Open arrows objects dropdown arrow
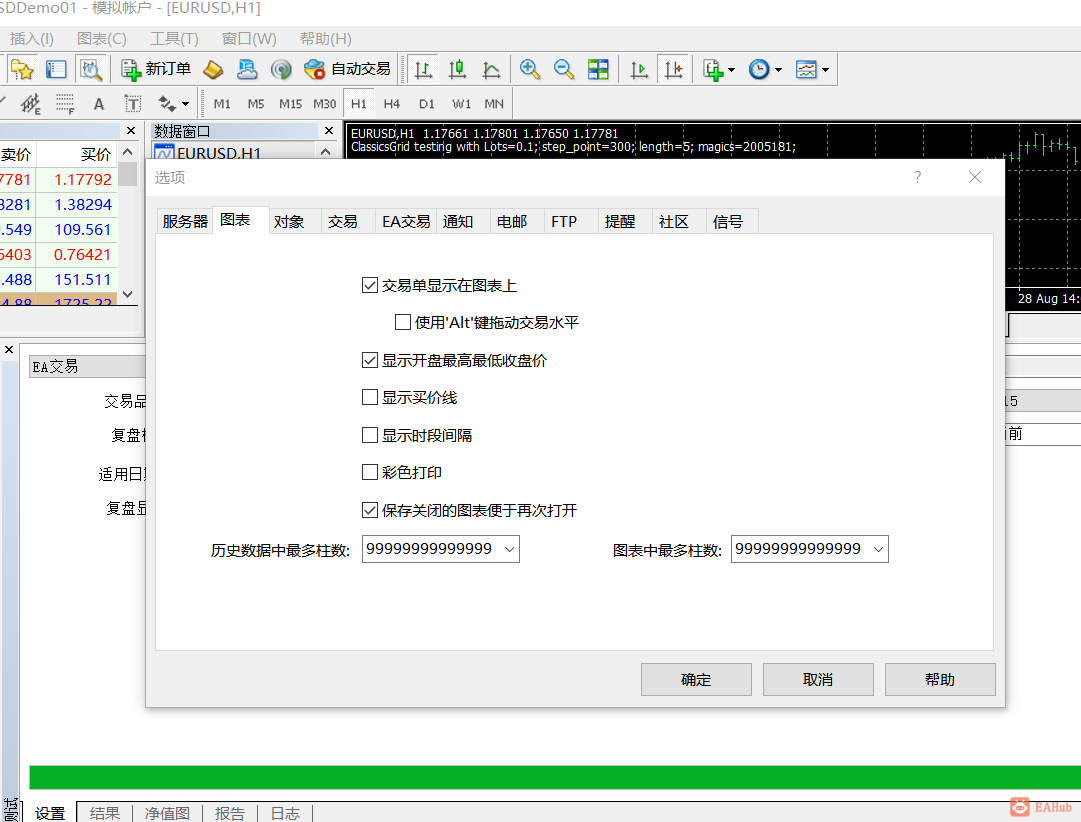This screenshot has width=1081, height=822. (x=185, y=105)
